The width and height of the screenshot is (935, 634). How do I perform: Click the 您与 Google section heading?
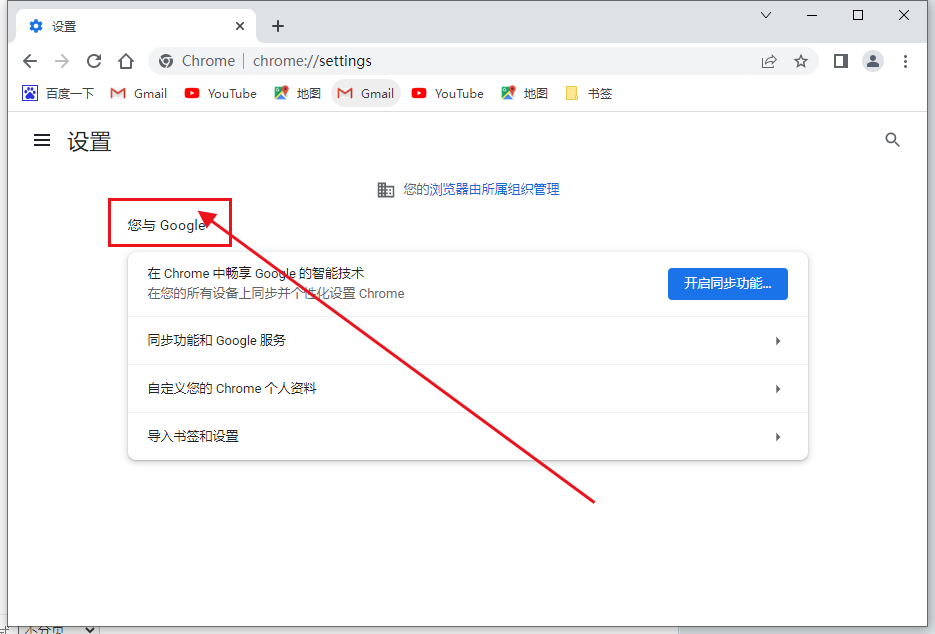pos(166,225)
